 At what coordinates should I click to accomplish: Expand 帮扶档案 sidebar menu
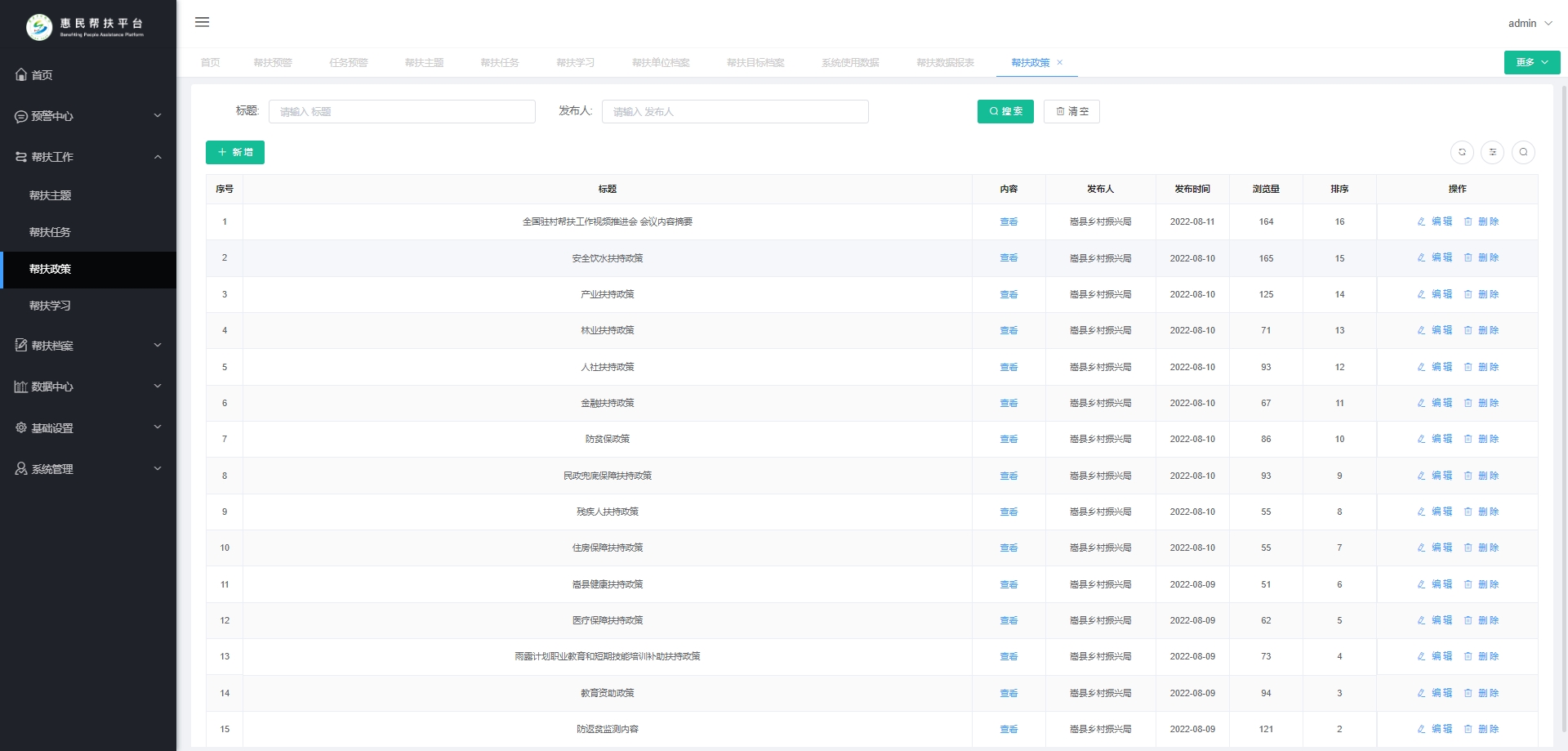tap(88, 346)
